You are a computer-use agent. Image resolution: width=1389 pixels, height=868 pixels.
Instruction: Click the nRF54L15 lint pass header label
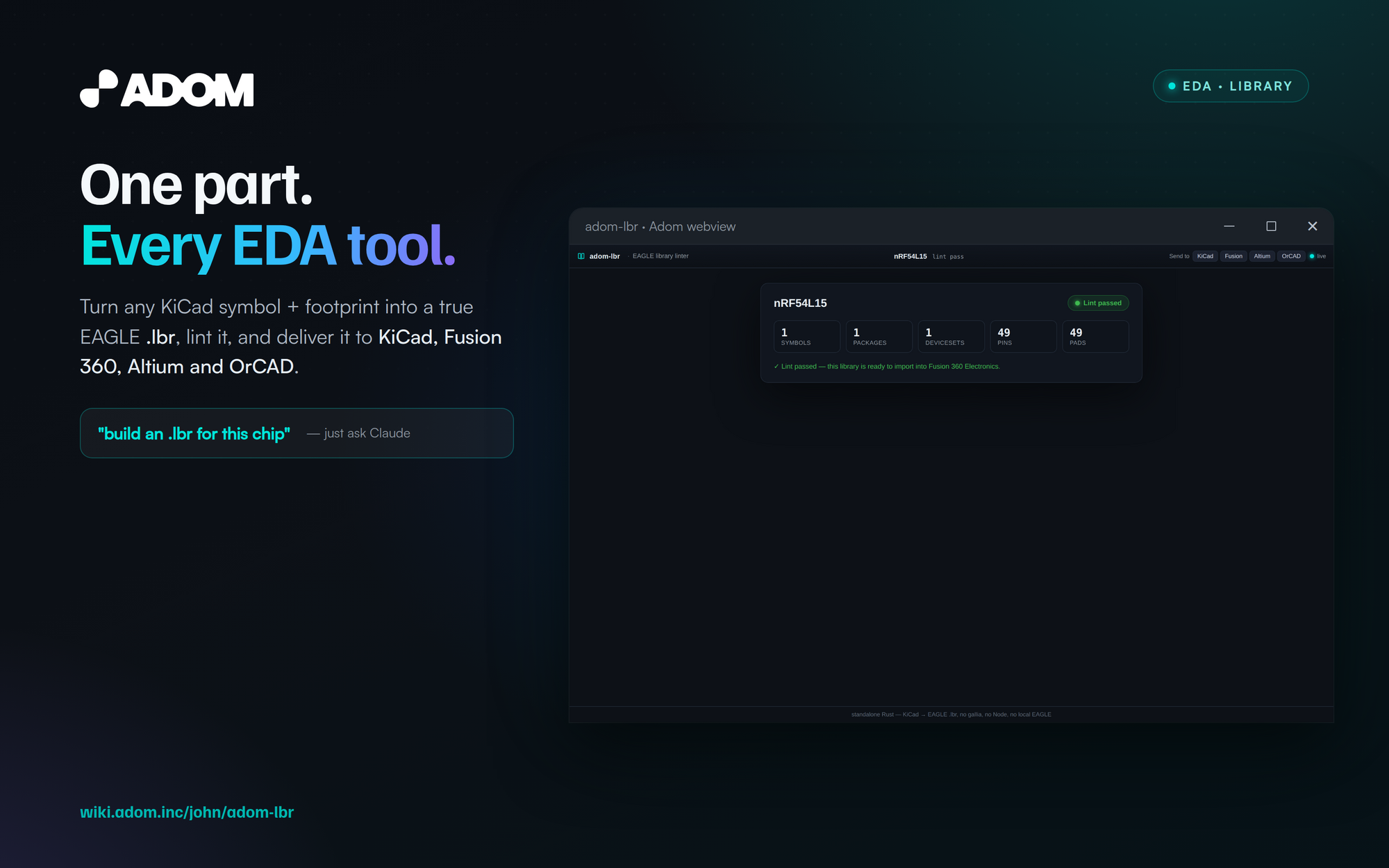[x=929, y=256]
